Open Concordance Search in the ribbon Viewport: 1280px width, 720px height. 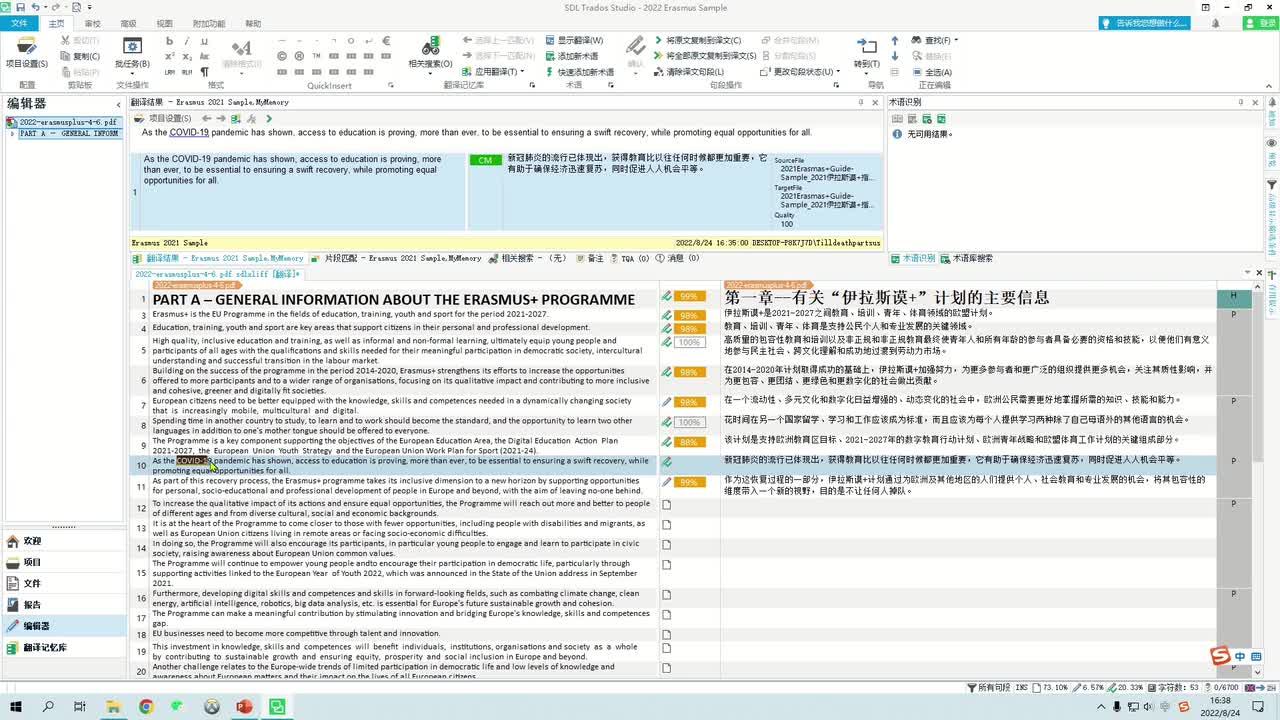[x=431, y=53]
